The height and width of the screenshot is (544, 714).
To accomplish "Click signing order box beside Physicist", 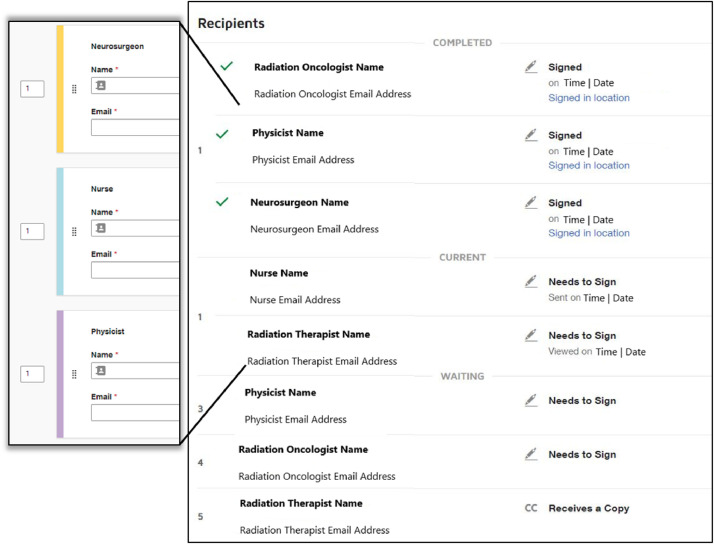I will click(x=32, y=374).
